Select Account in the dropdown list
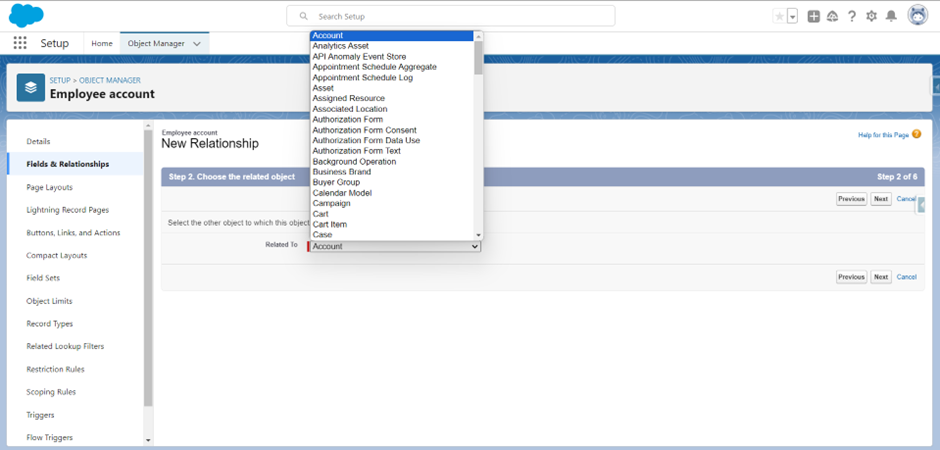 (392, 35)
